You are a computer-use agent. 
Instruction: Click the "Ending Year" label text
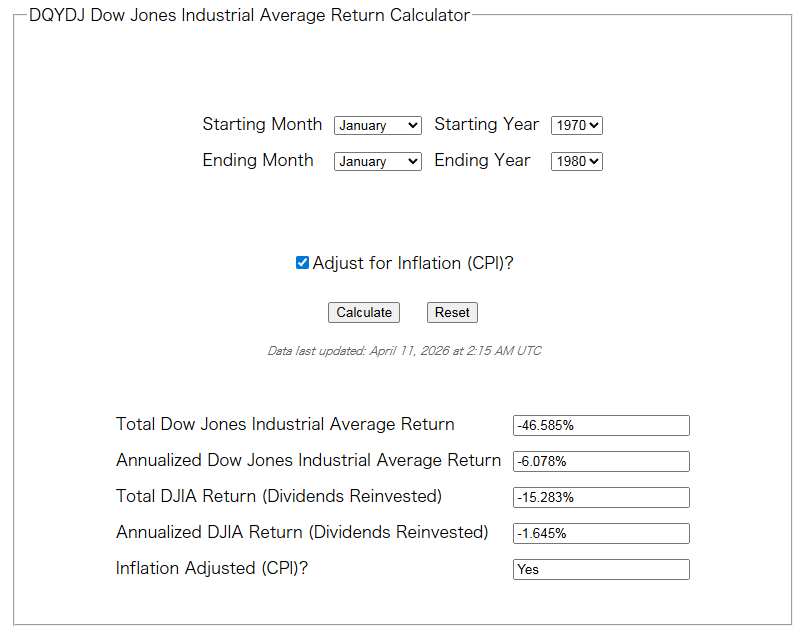[482, 161]
